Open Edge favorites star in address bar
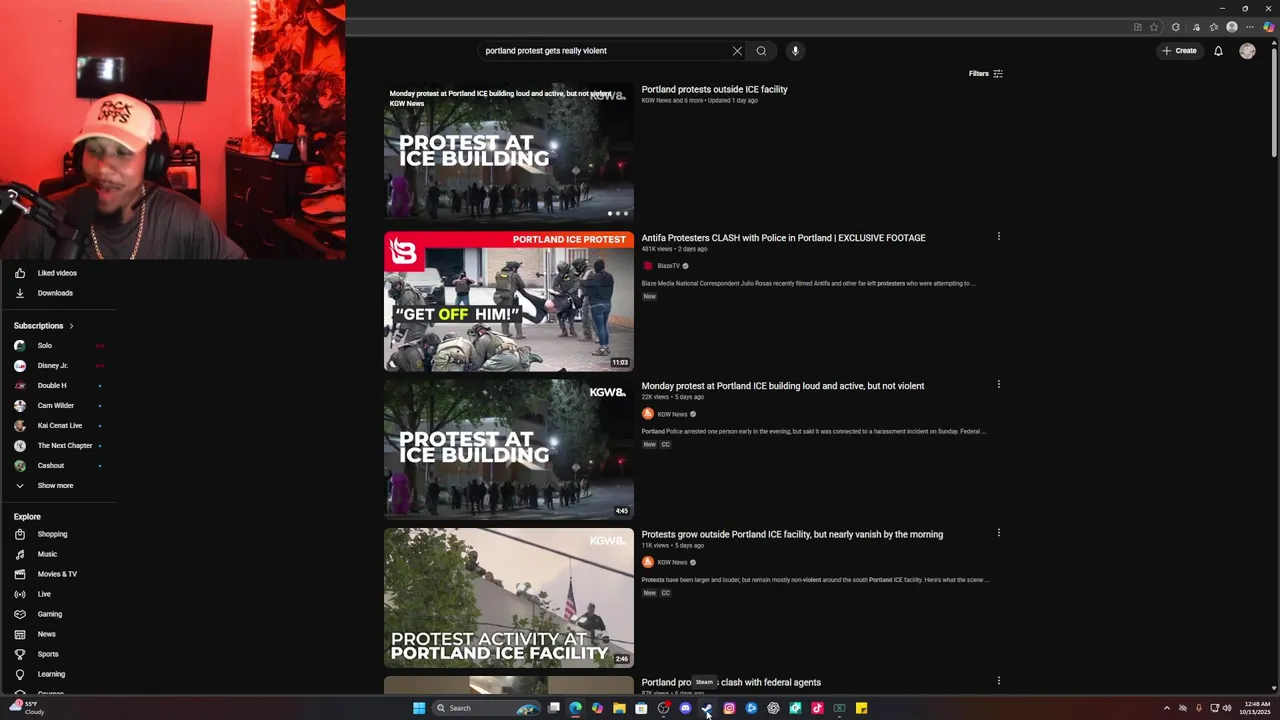The height and width of the screenshot is (720, 1280). [x=1154, y=27]
